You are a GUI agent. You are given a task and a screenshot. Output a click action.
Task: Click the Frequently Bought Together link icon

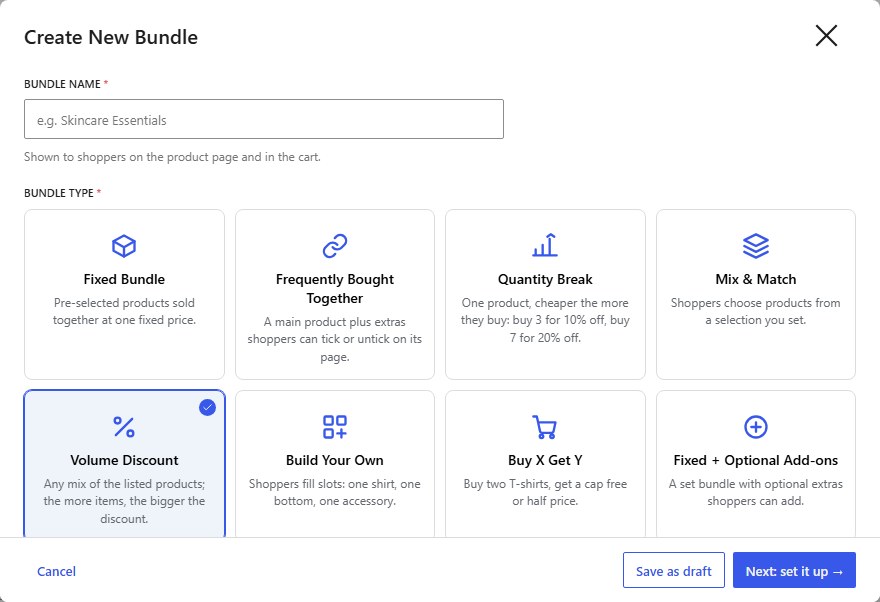click(334, 246)
